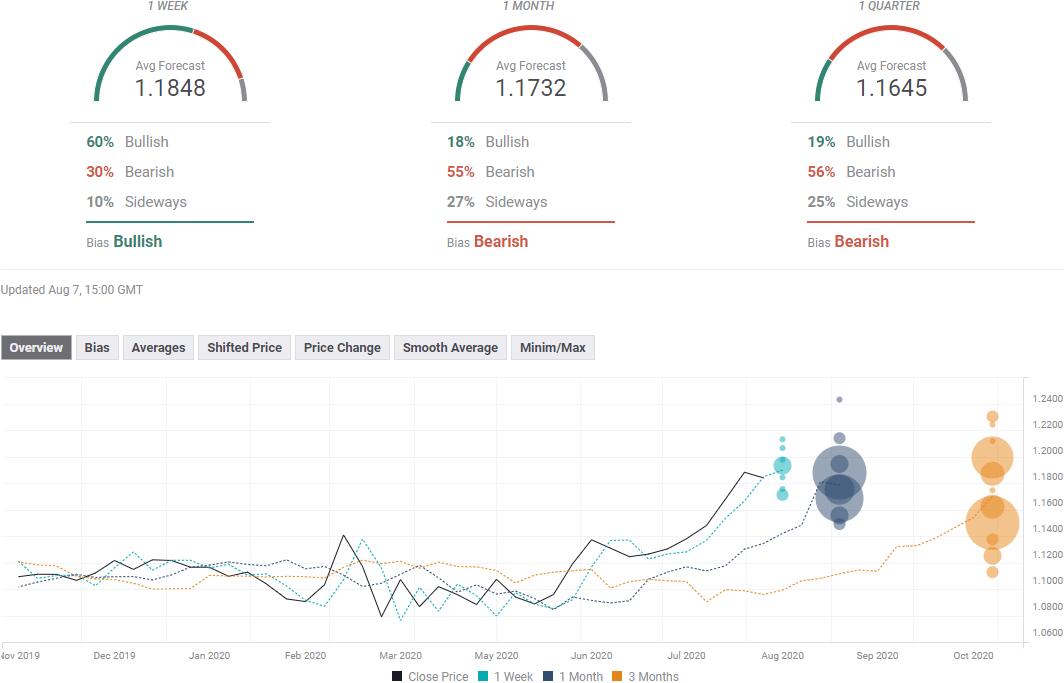Screen dimensions: 1064x683
Task: Click the large dark blue 1 Month bubble
Action: coord(839,473)
